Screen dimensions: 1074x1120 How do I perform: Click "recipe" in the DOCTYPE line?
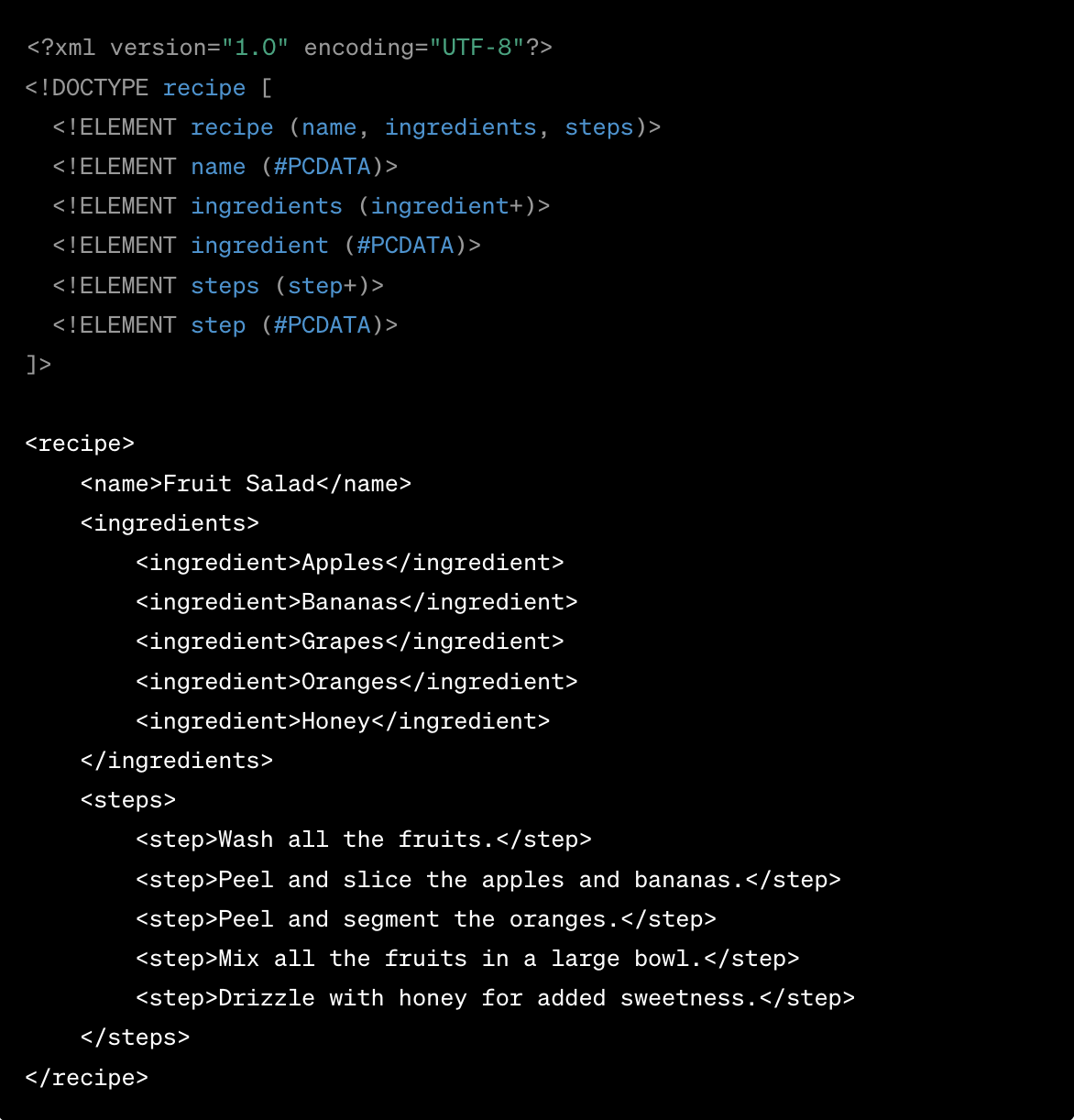[x=204, y=88]
